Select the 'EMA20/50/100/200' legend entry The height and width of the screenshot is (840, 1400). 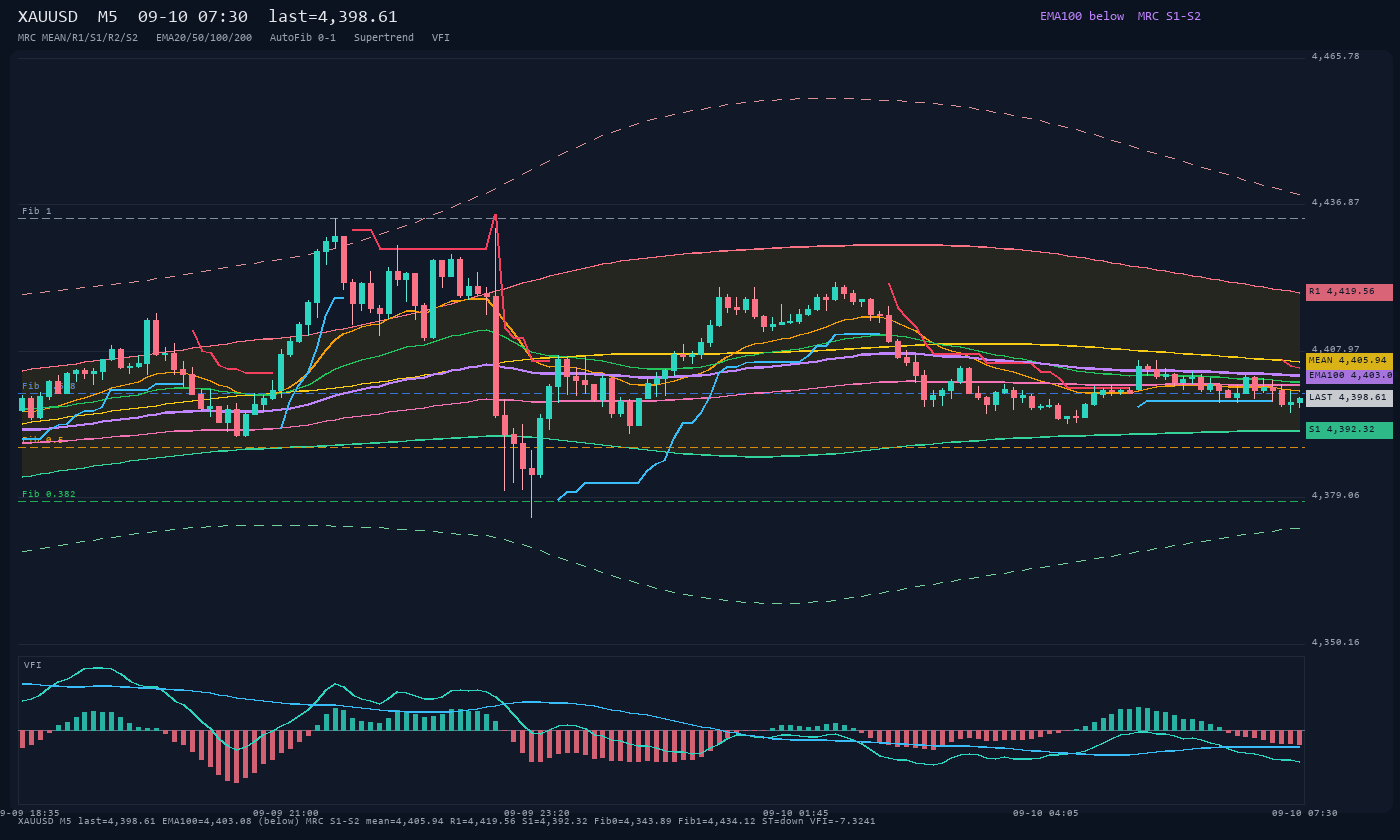tap(204, 37)
